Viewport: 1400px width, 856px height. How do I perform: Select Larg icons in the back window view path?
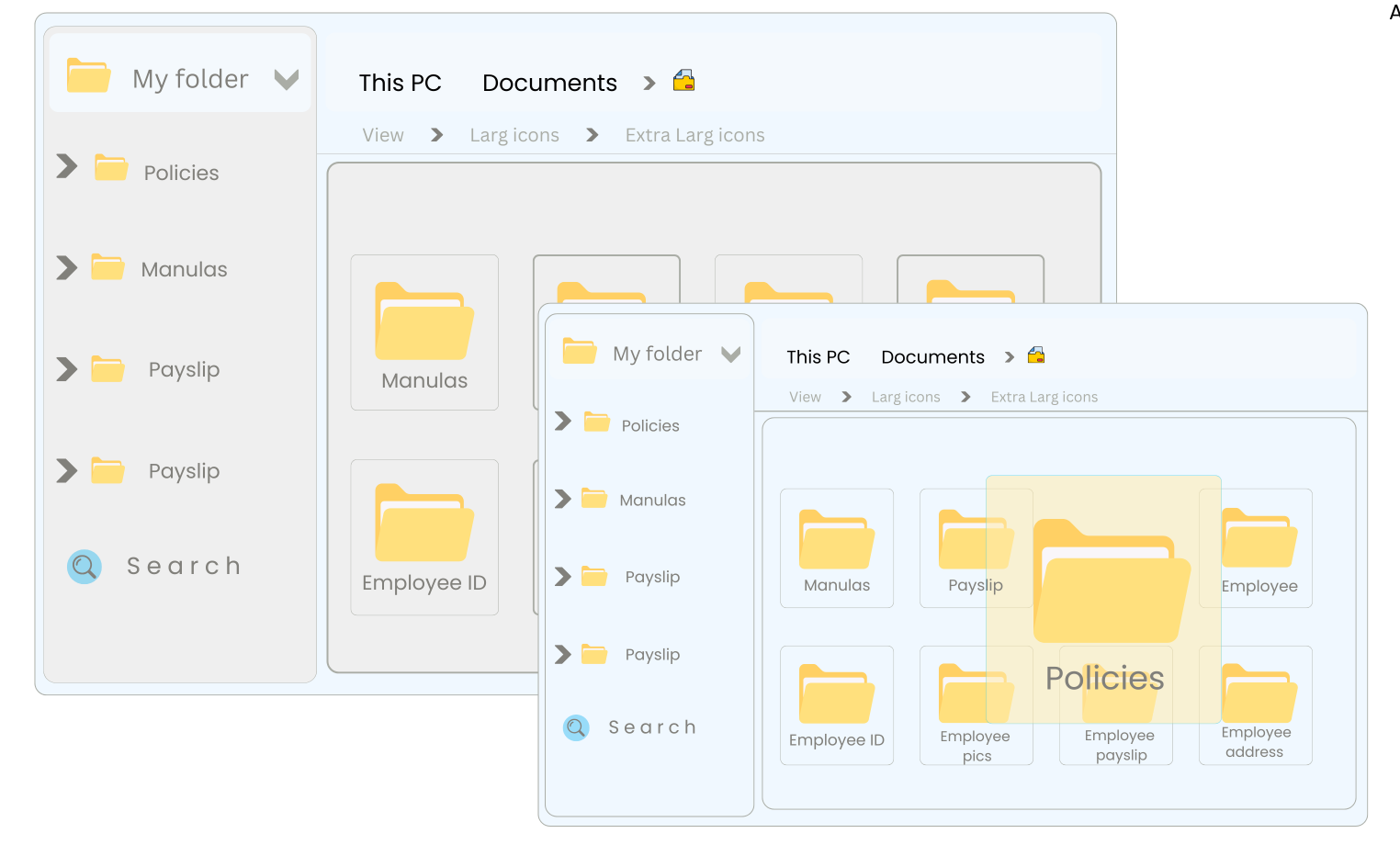514,135
